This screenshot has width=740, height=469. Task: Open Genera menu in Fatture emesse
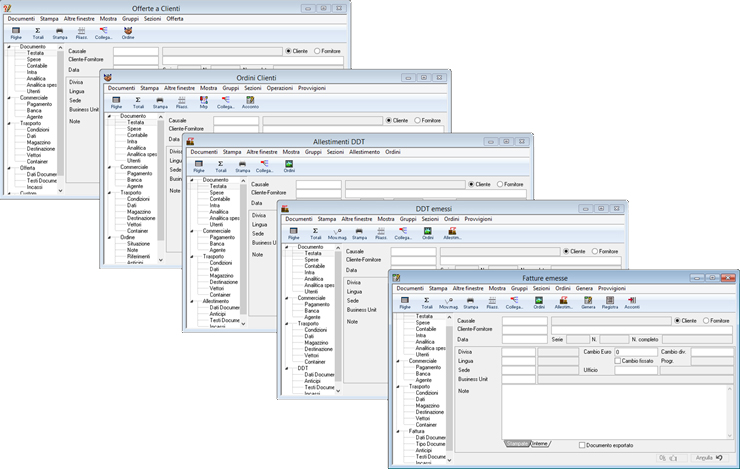(584, 288)
